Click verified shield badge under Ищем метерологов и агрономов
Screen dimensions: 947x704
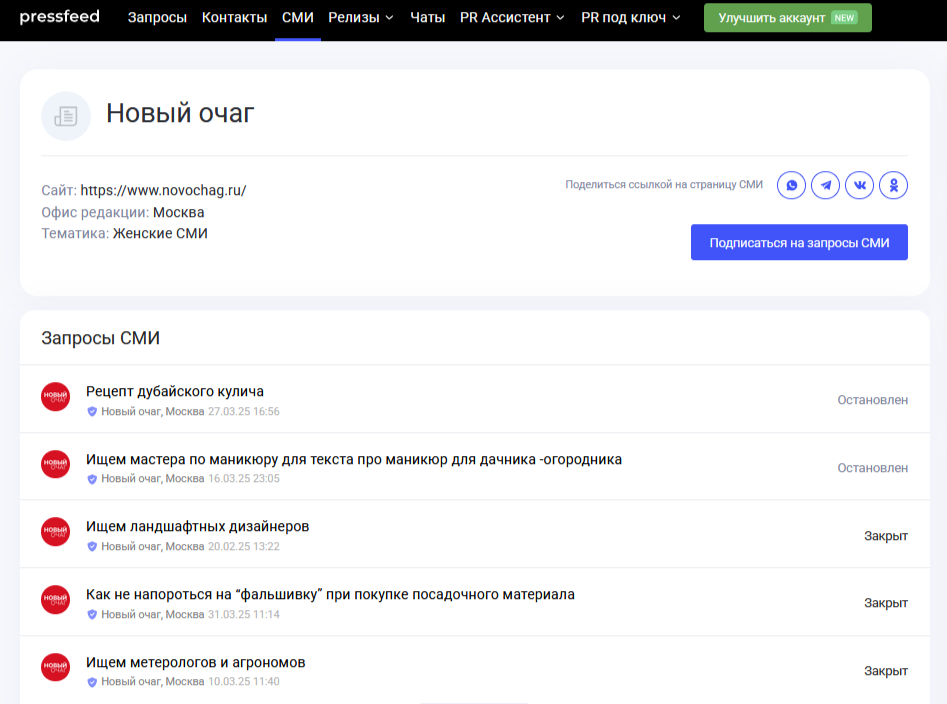pyautogui.click(x=92, y=682)
